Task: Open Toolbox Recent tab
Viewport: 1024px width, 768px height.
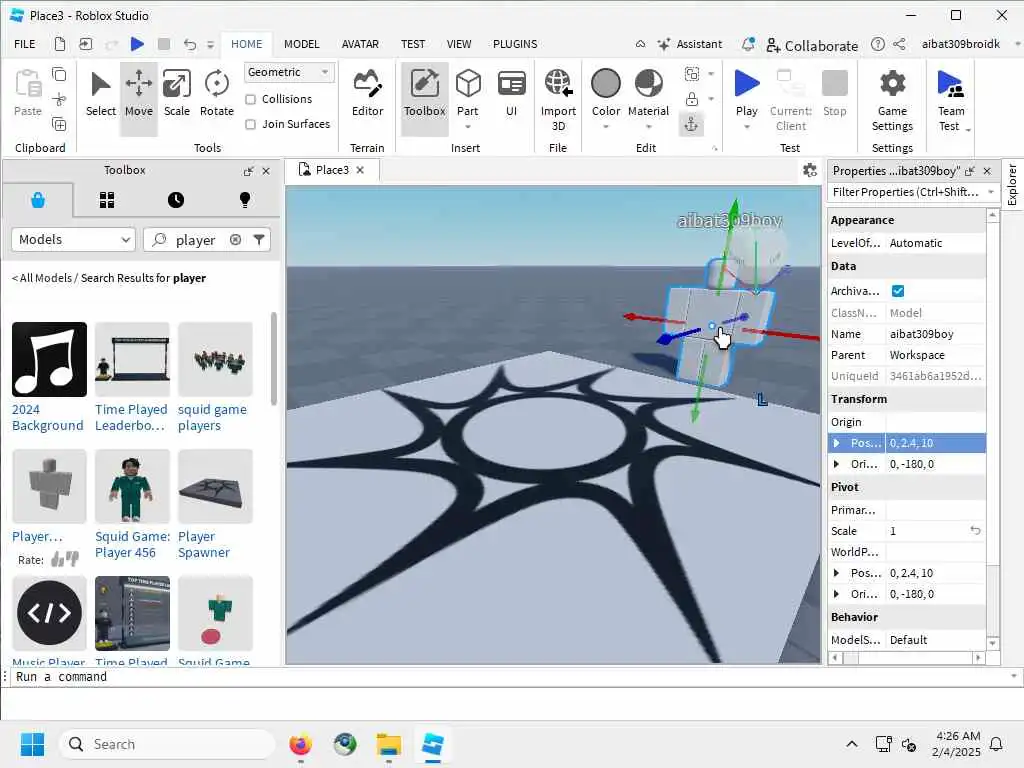Action: click(x=176, y=200)
